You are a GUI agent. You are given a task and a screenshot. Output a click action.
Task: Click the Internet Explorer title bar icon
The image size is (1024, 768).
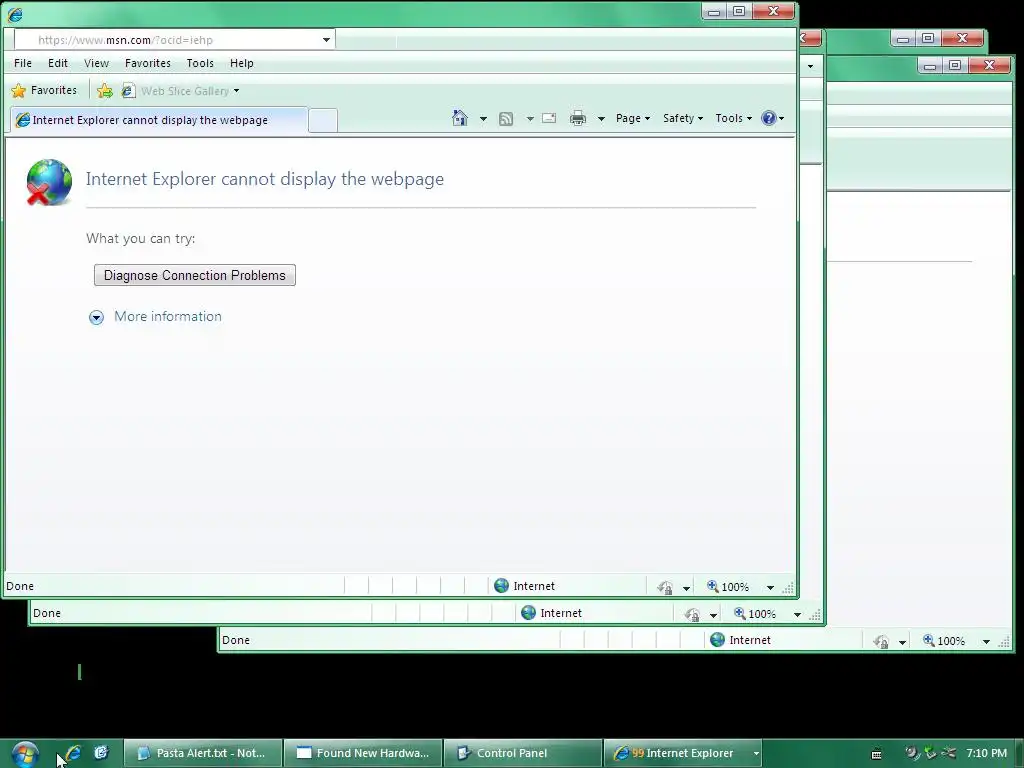pos(15,14)
